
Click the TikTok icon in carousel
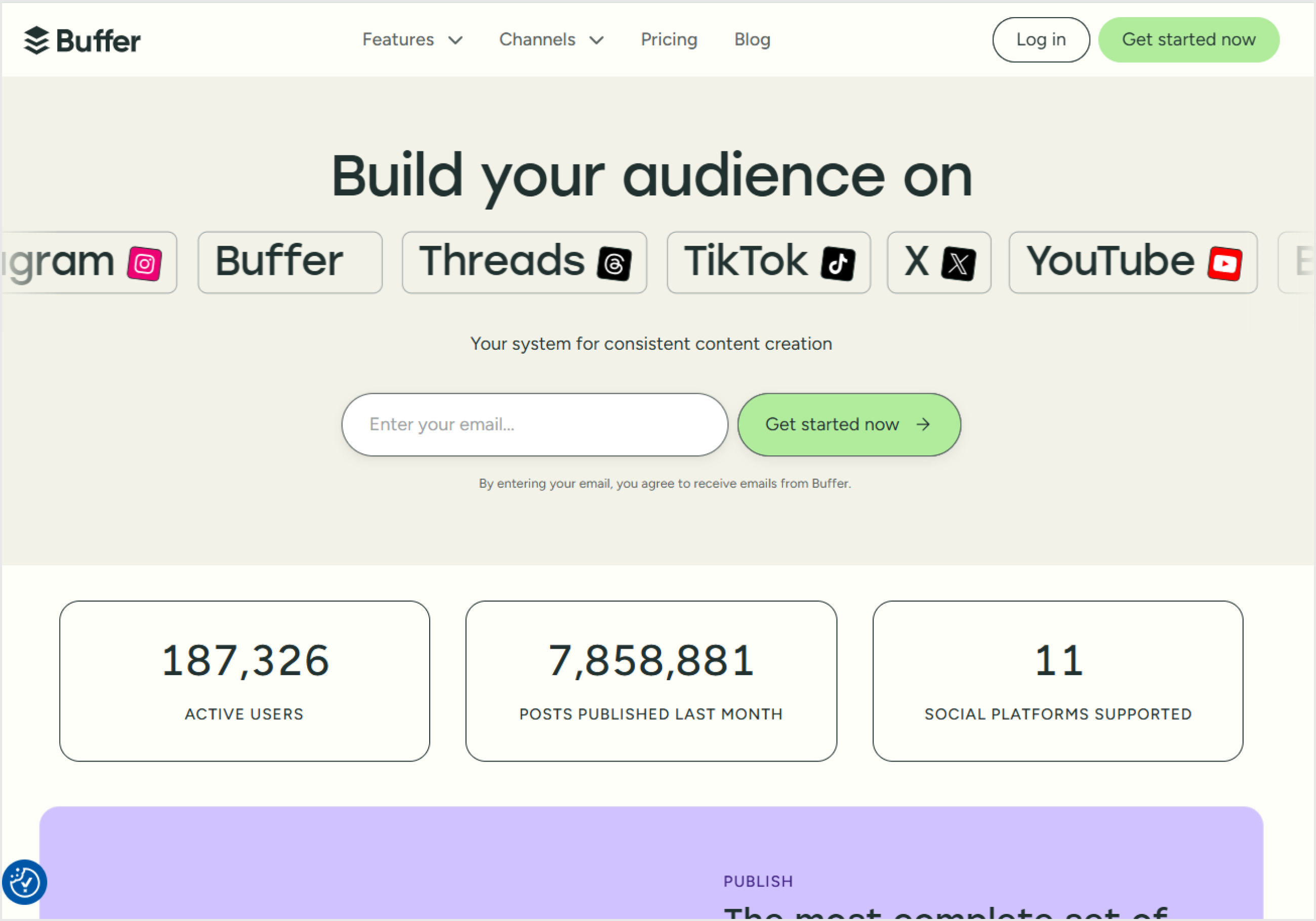pos(838,264)
